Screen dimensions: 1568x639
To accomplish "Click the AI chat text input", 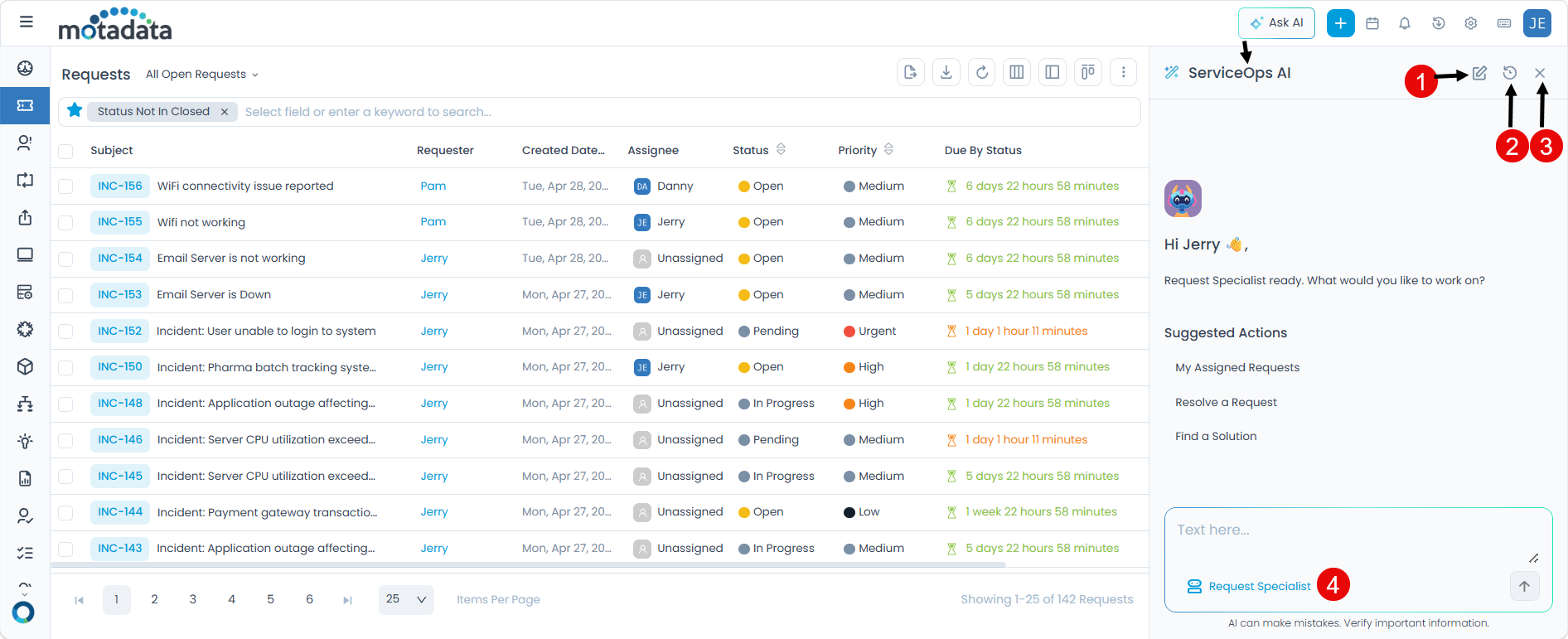I will point(1351,530).
